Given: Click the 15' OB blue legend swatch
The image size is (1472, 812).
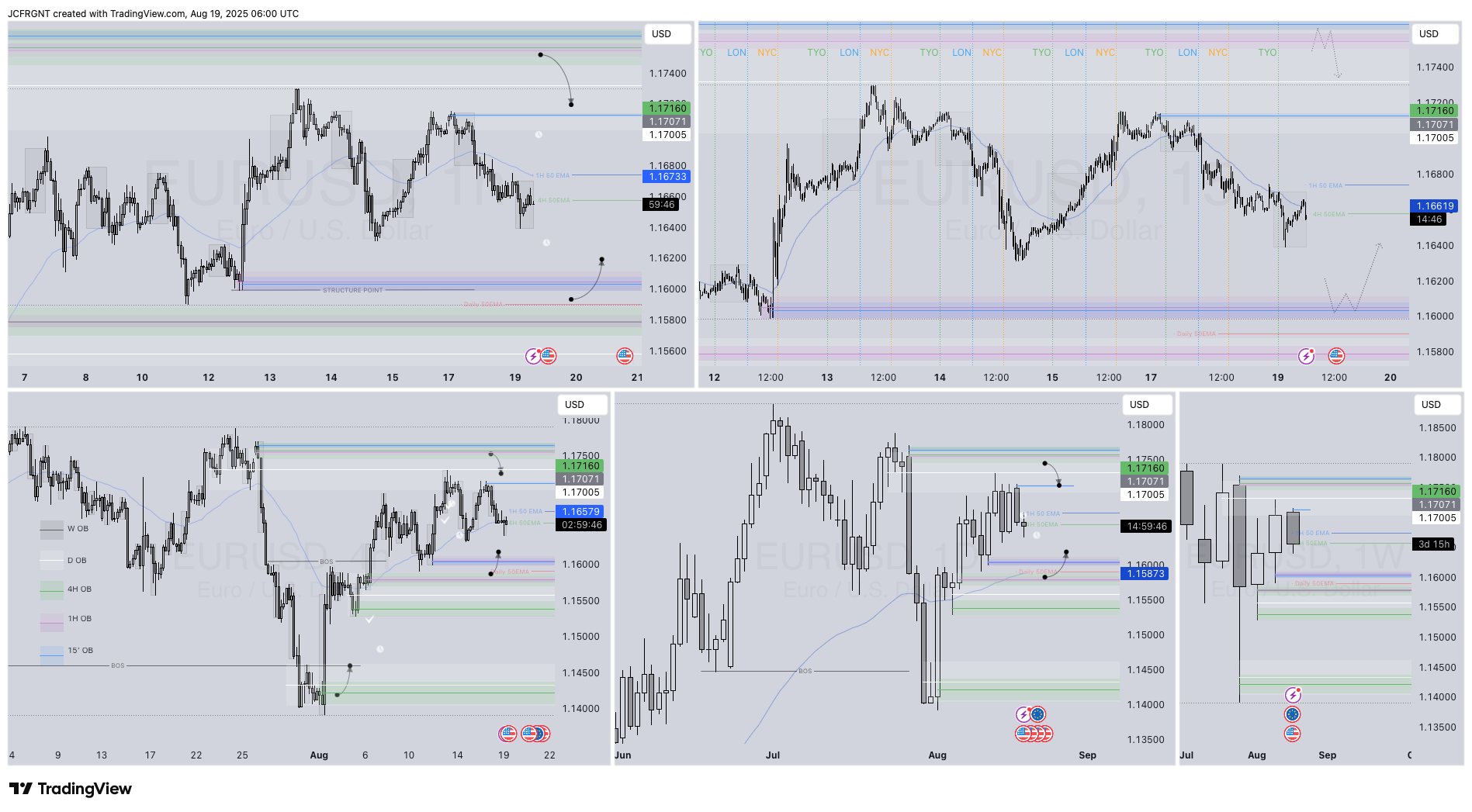Looking at the screenshot, I should pos(52,655).
